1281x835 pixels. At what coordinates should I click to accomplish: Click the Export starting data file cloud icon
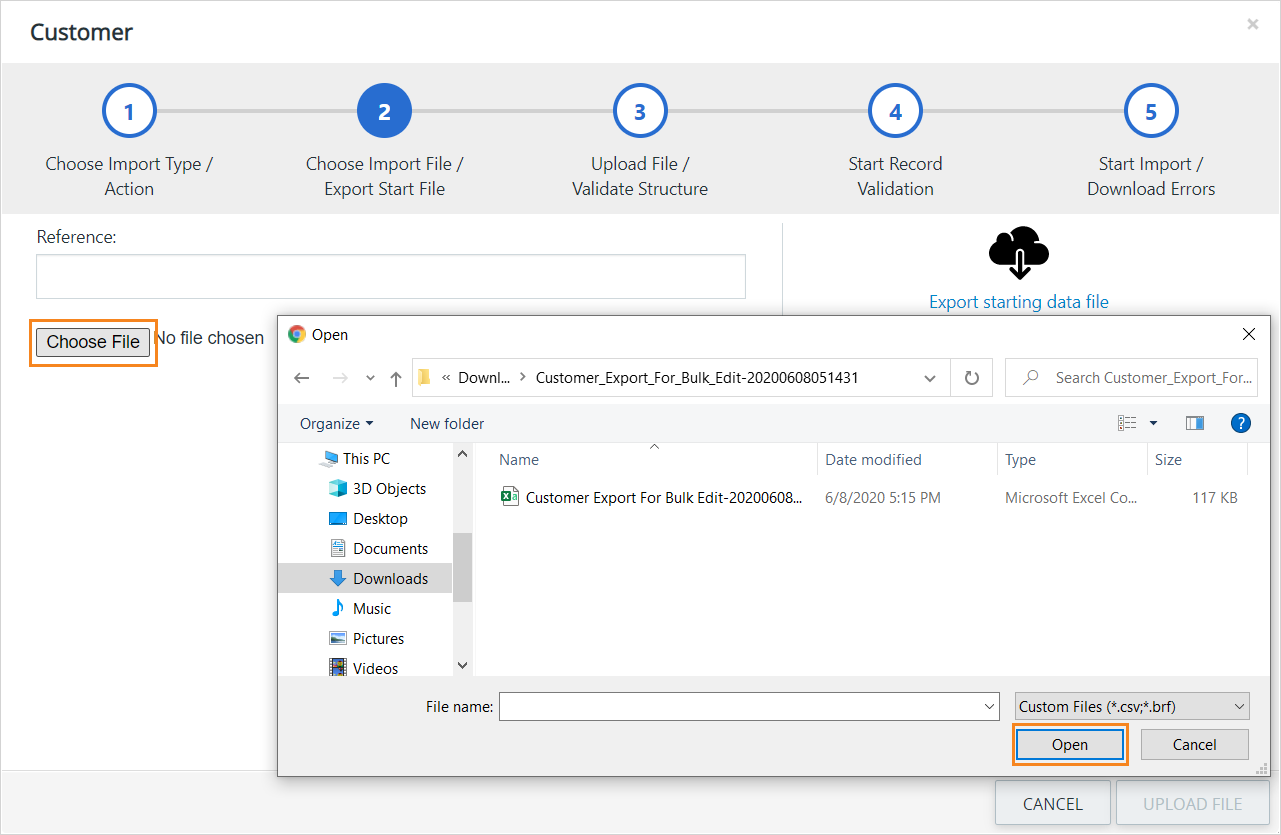[1019, 253]
